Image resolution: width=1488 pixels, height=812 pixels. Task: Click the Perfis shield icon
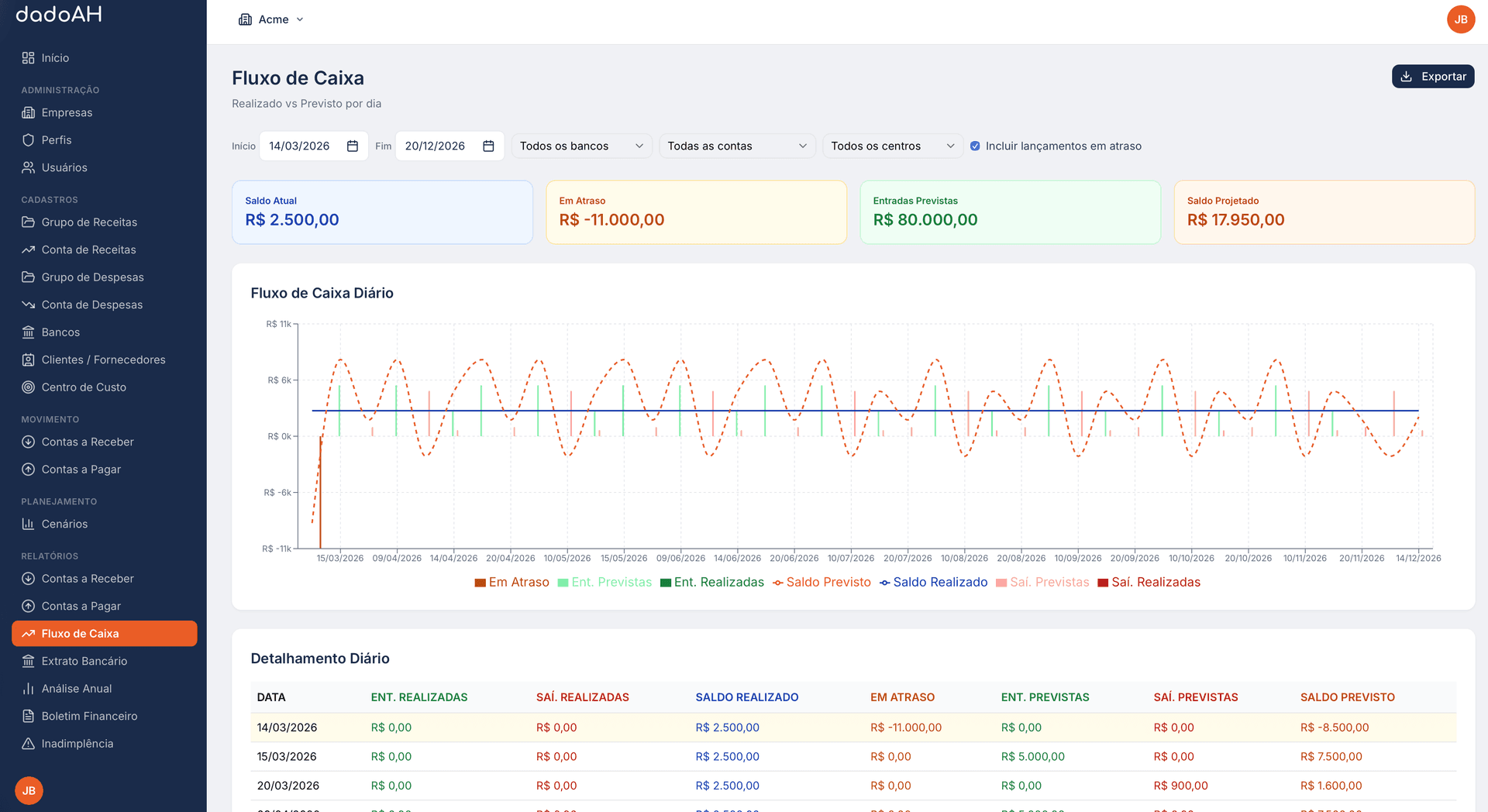click(29, 140)
